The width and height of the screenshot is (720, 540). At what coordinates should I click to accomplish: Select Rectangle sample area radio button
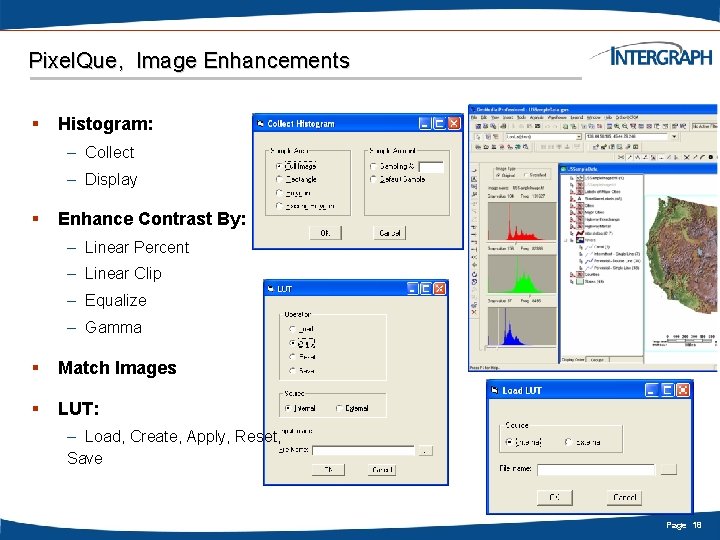pos(279,179)
